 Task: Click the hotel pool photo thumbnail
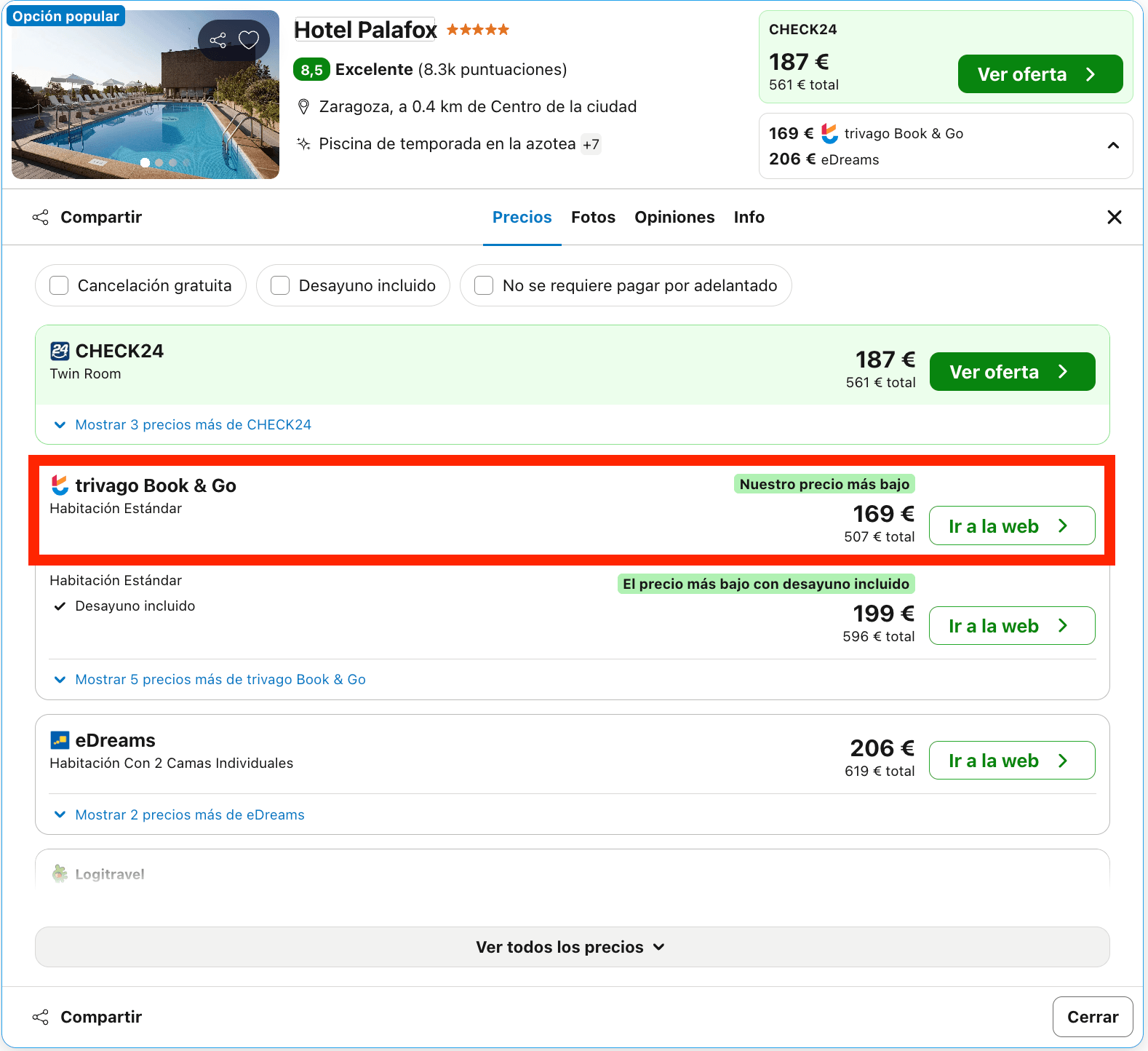click(x=146, y=95)
